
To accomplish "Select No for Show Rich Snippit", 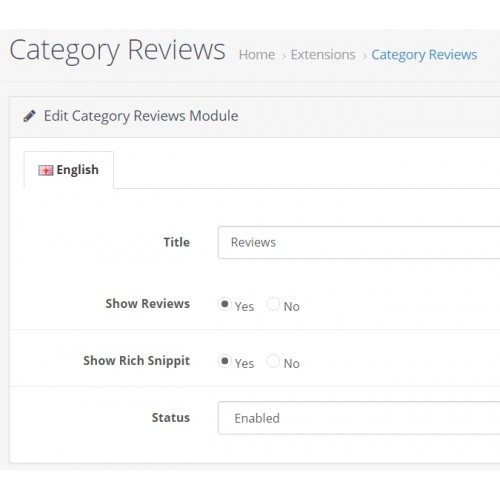I will coord(273,361).
